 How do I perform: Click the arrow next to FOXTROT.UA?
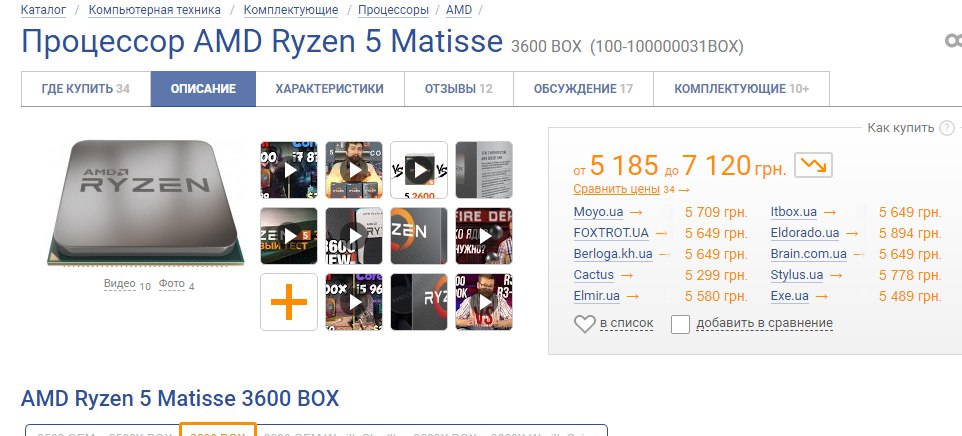pos(661,233)
